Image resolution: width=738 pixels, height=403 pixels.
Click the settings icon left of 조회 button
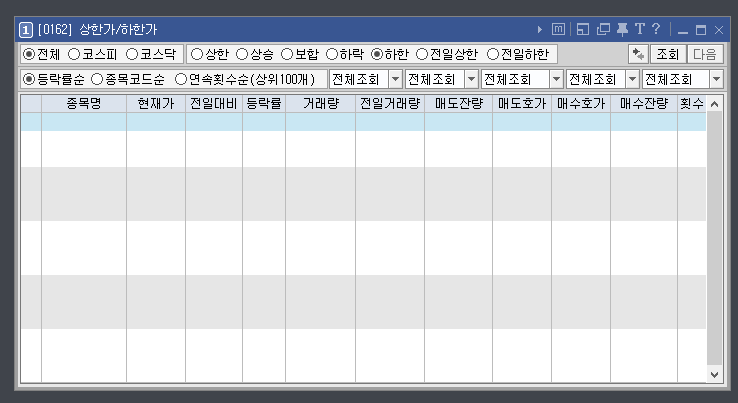(x=638, y=54)
